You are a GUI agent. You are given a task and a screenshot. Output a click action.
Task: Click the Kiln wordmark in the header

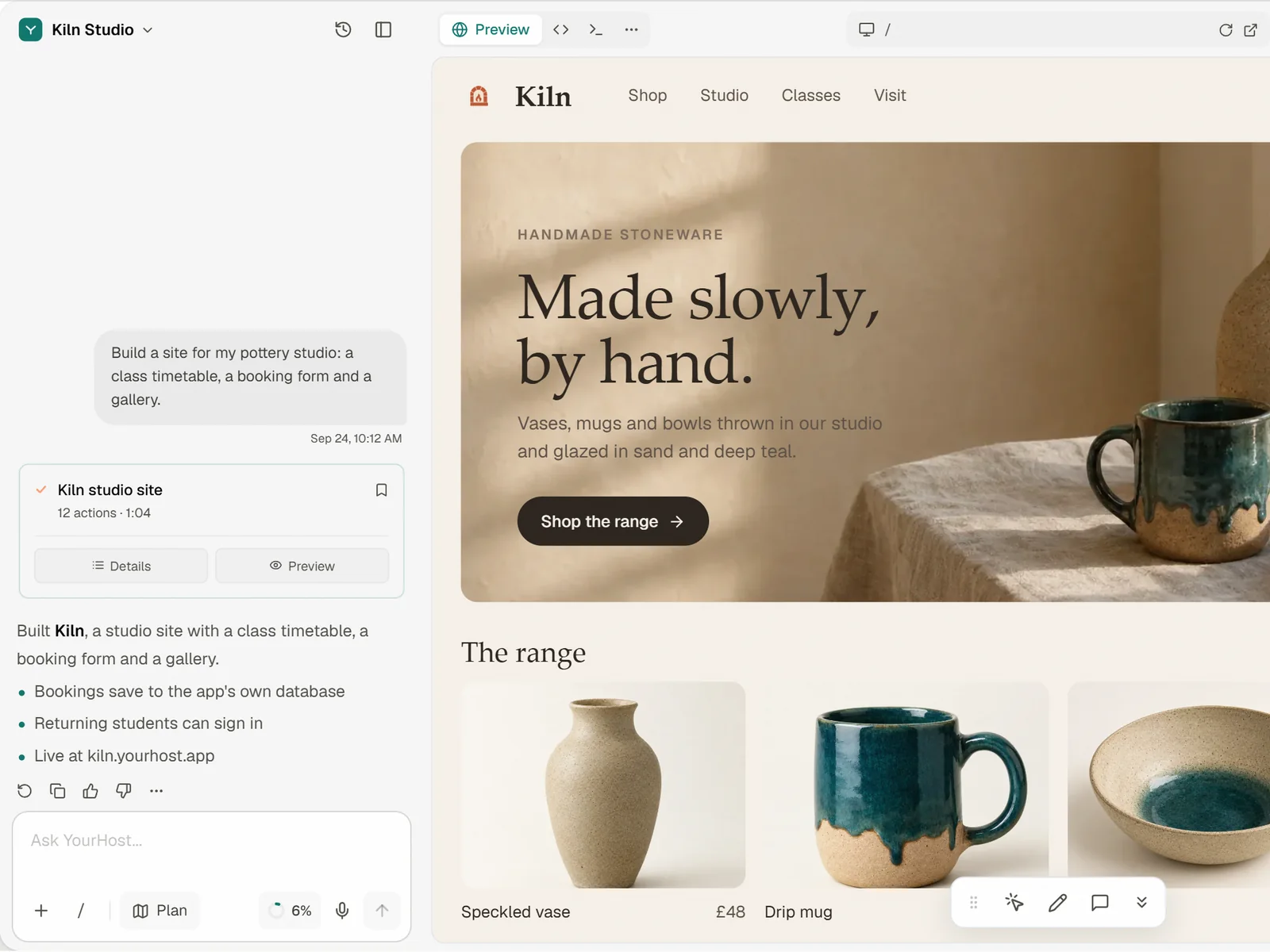tap(543, 96)
